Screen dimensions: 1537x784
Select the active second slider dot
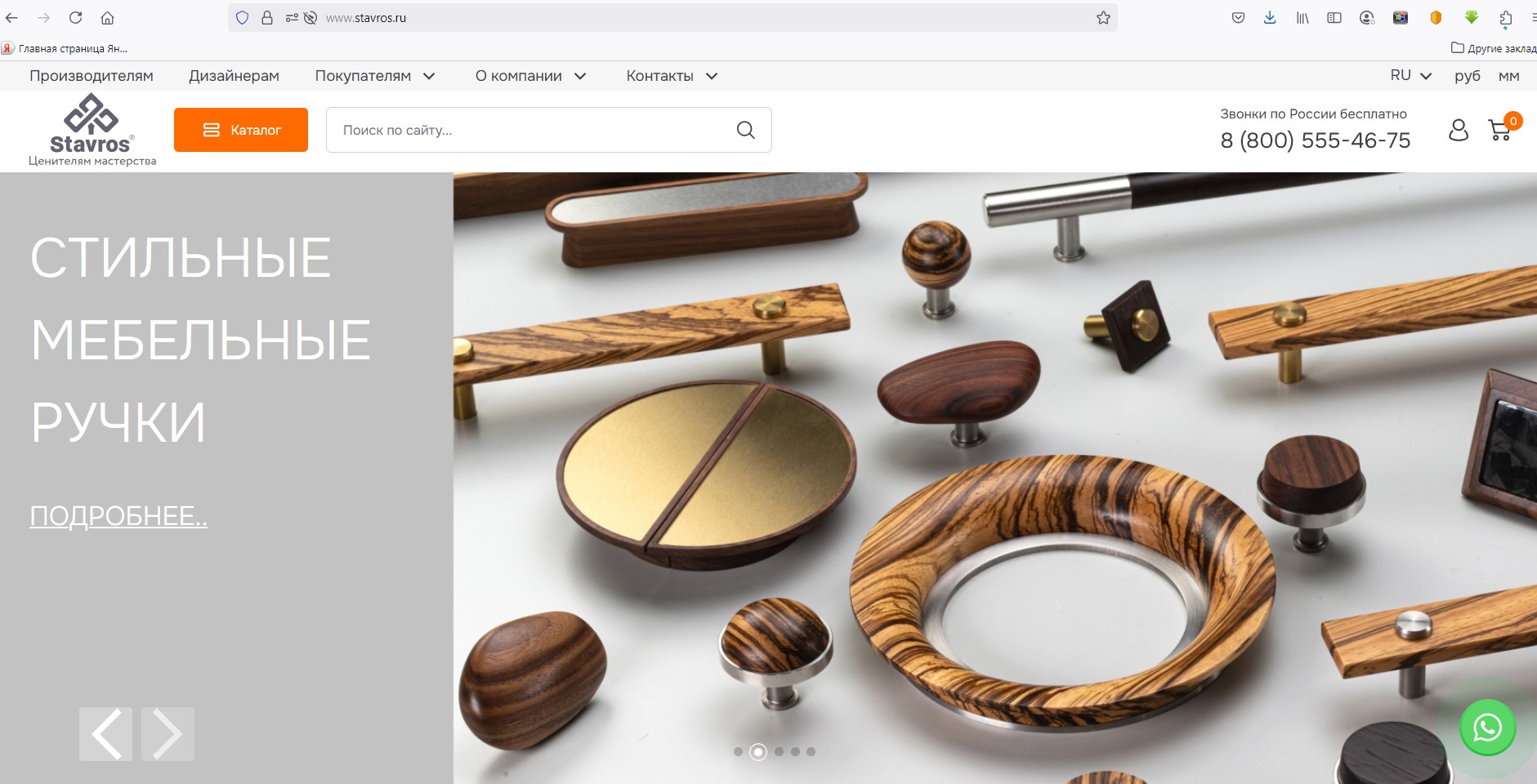pyautogui.click(x=758, y=751)
